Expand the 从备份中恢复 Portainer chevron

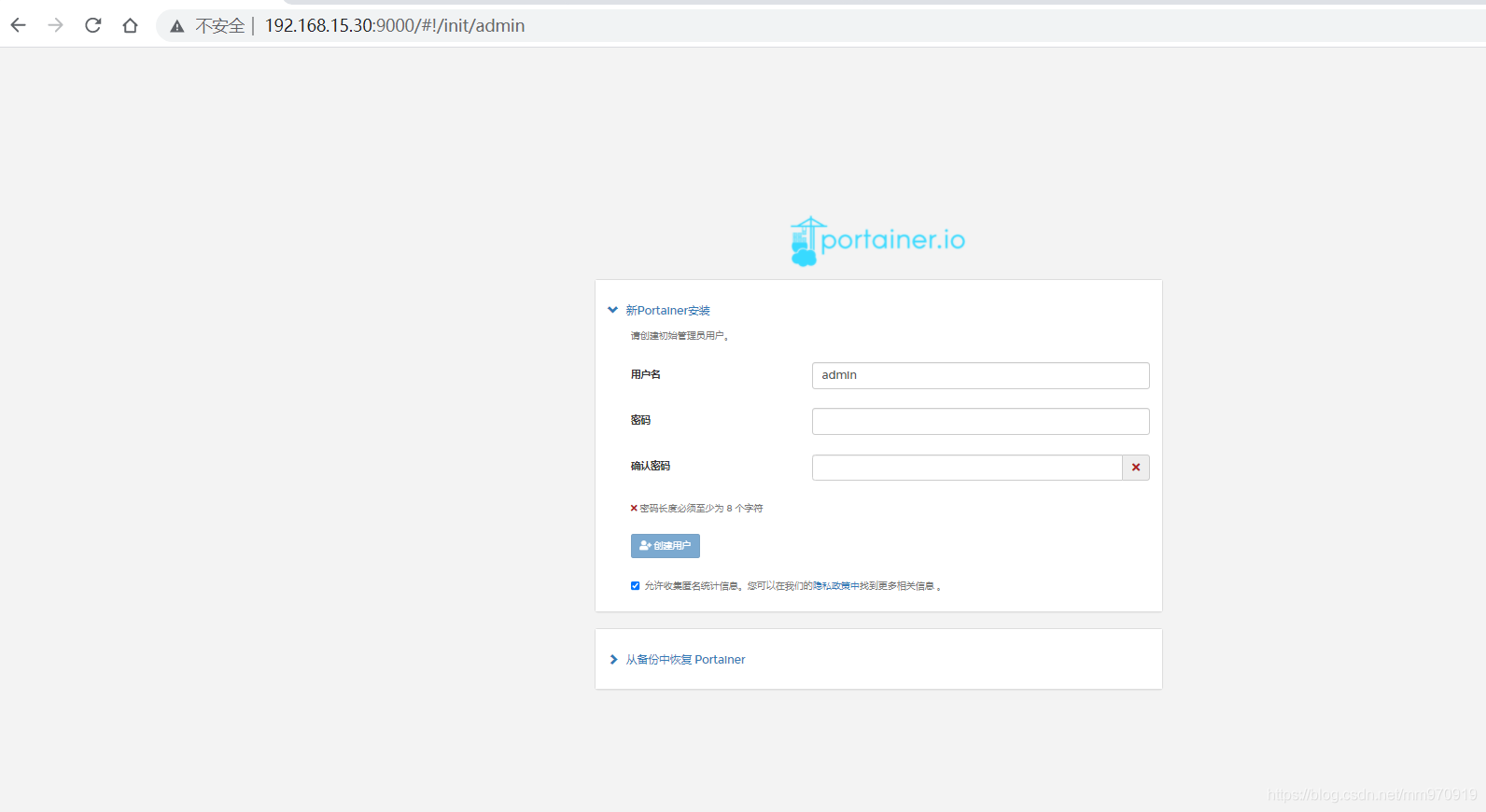click(613, 660)
